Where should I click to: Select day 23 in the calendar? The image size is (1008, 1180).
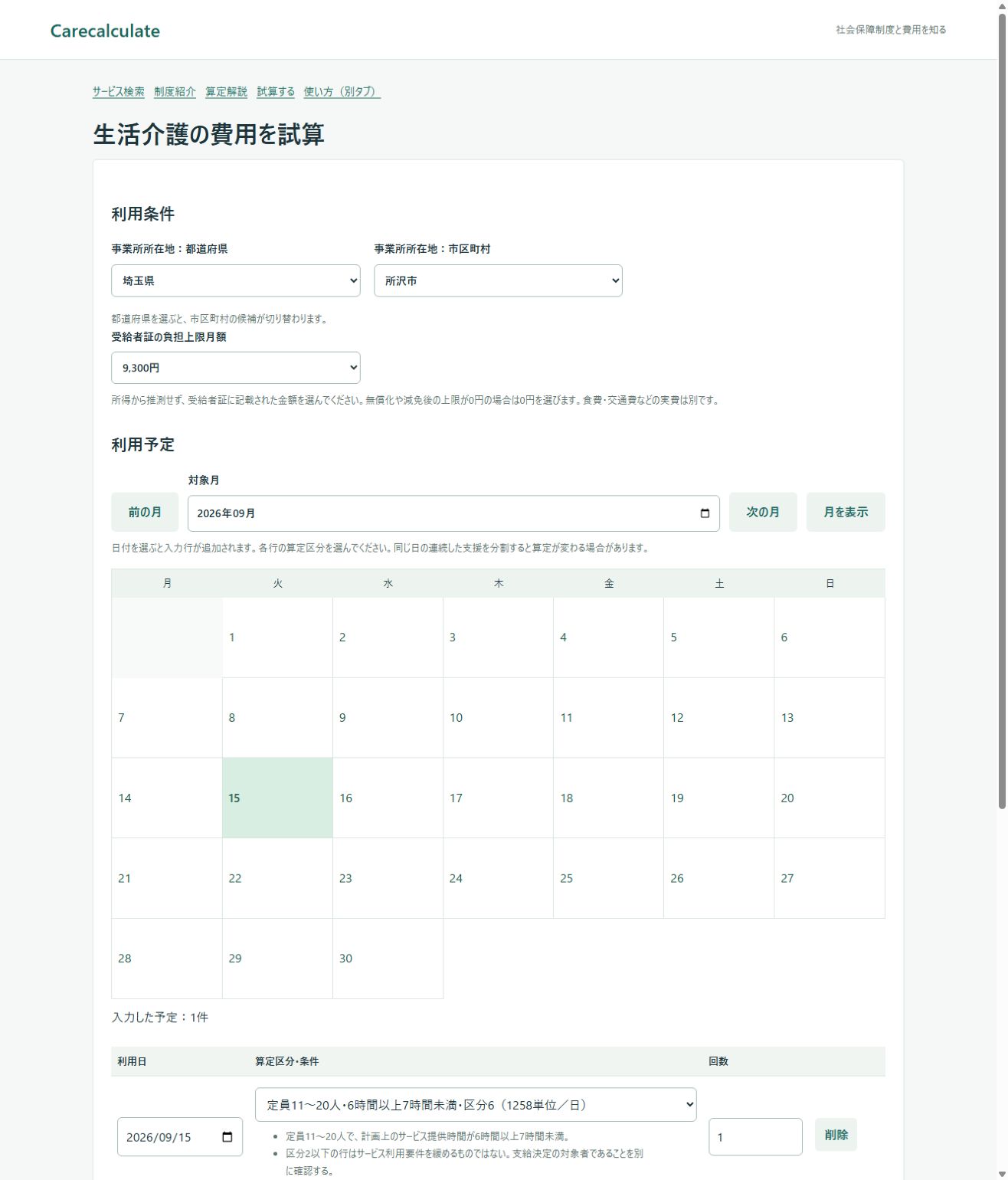click(x=388, y=878)
